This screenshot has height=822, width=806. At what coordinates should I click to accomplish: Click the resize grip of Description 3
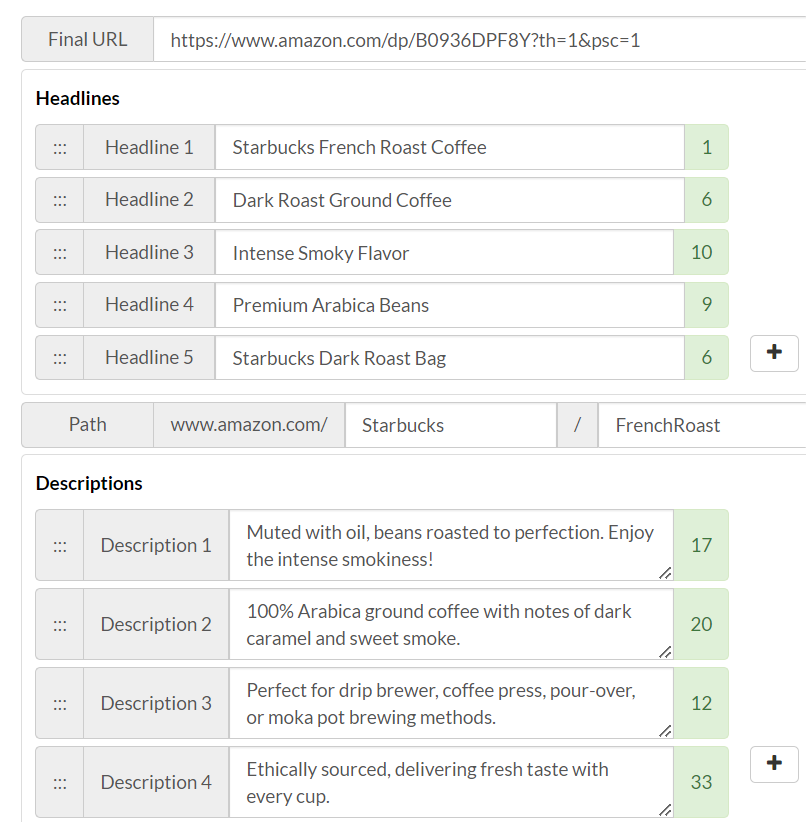pyautogui.click(x=665, y=731)
